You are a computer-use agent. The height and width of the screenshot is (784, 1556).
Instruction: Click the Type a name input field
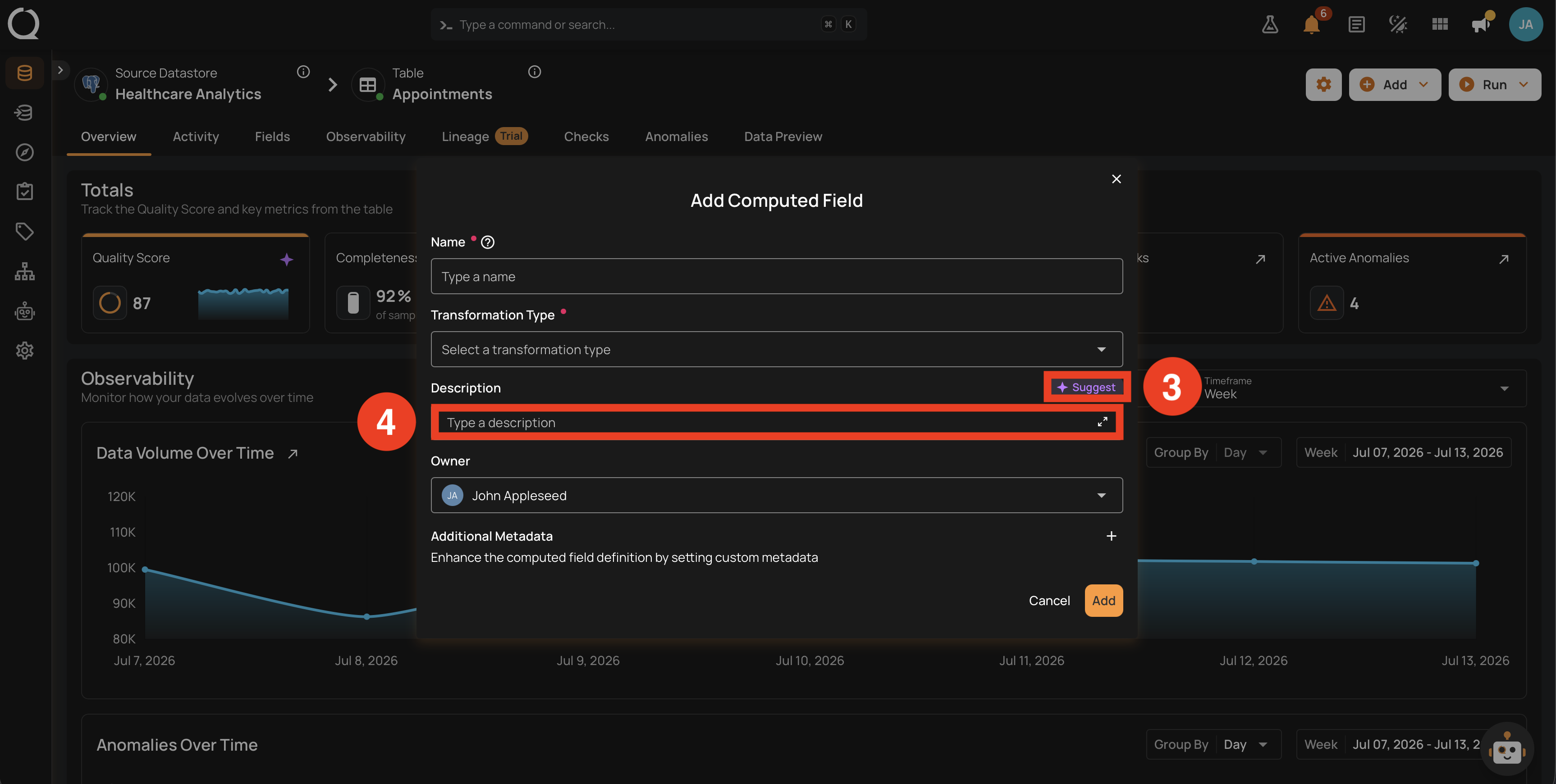[x=776, y=277]
